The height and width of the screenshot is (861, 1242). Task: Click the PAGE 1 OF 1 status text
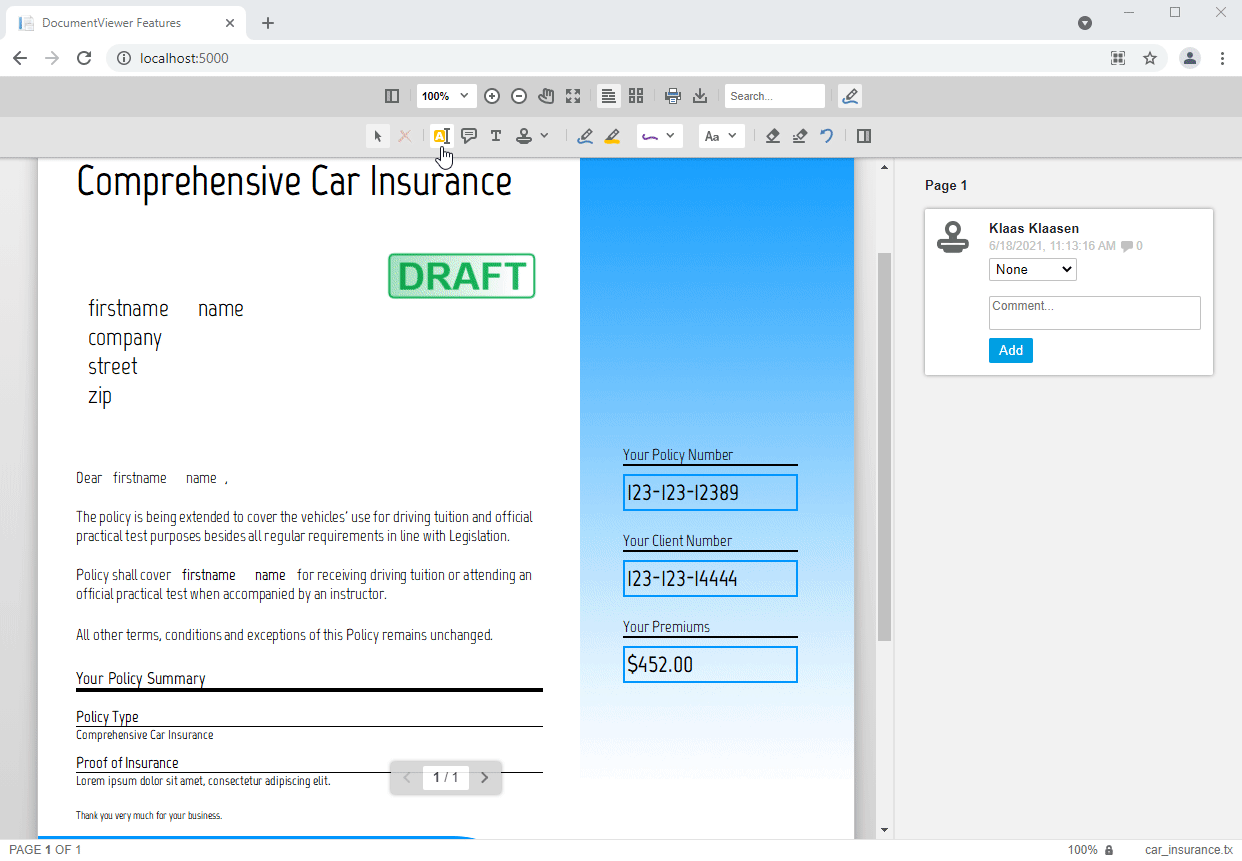(x=45, y=850)
